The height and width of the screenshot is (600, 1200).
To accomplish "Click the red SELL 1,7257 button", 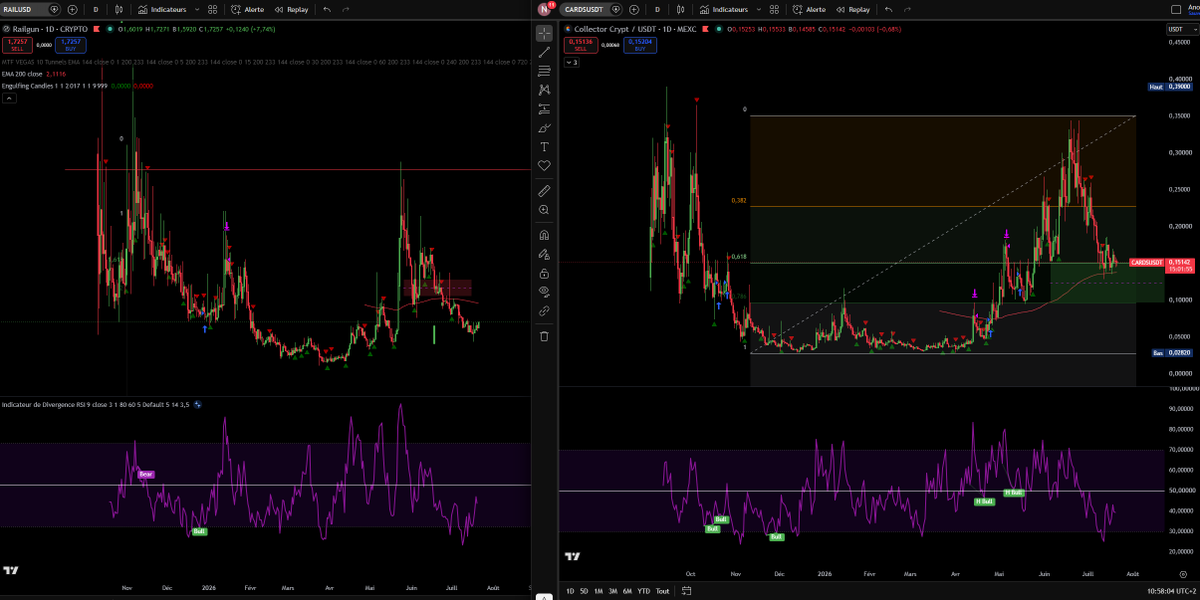I will (x=17, y=44).
